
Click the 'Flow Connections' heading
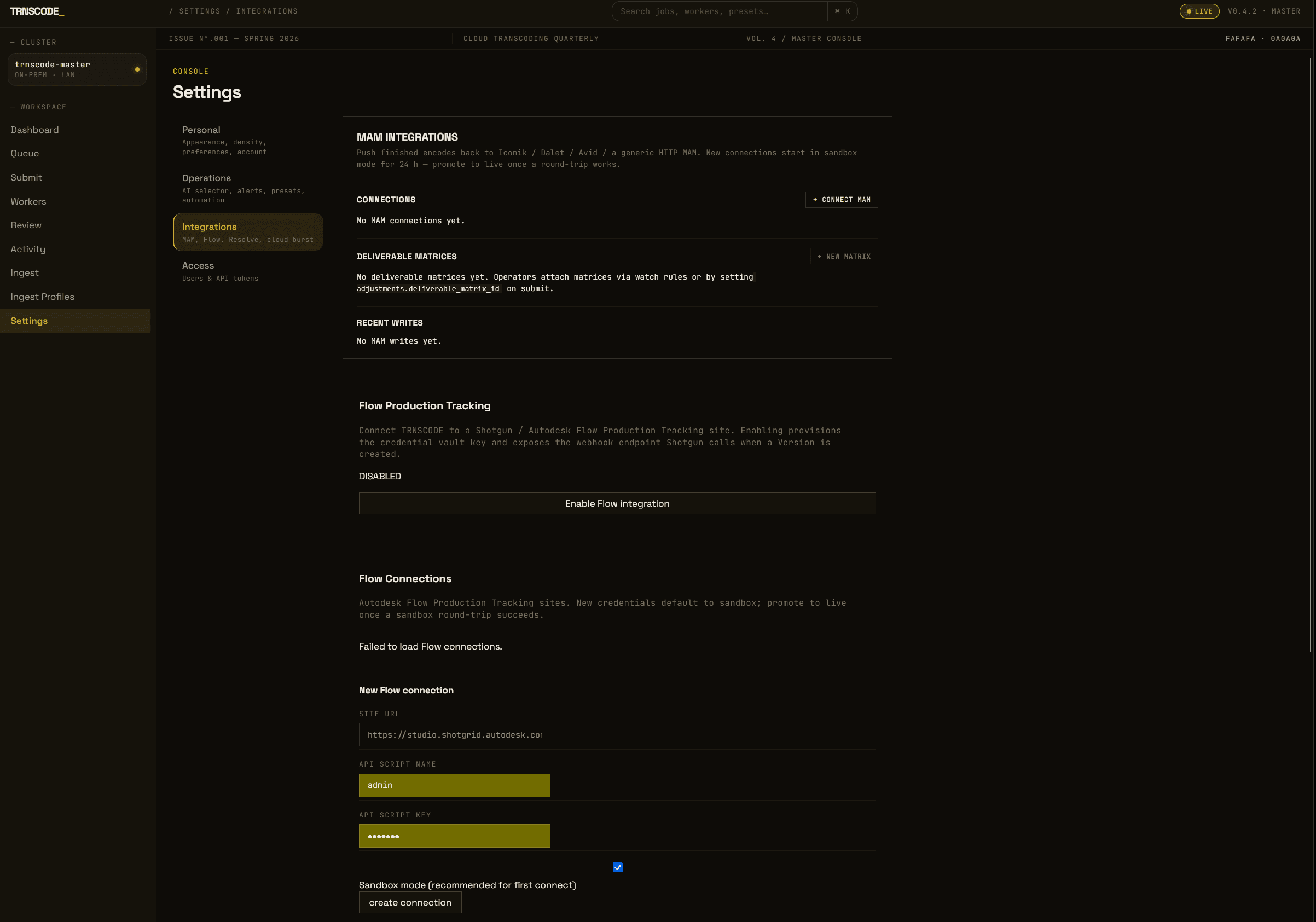[405, 579]
